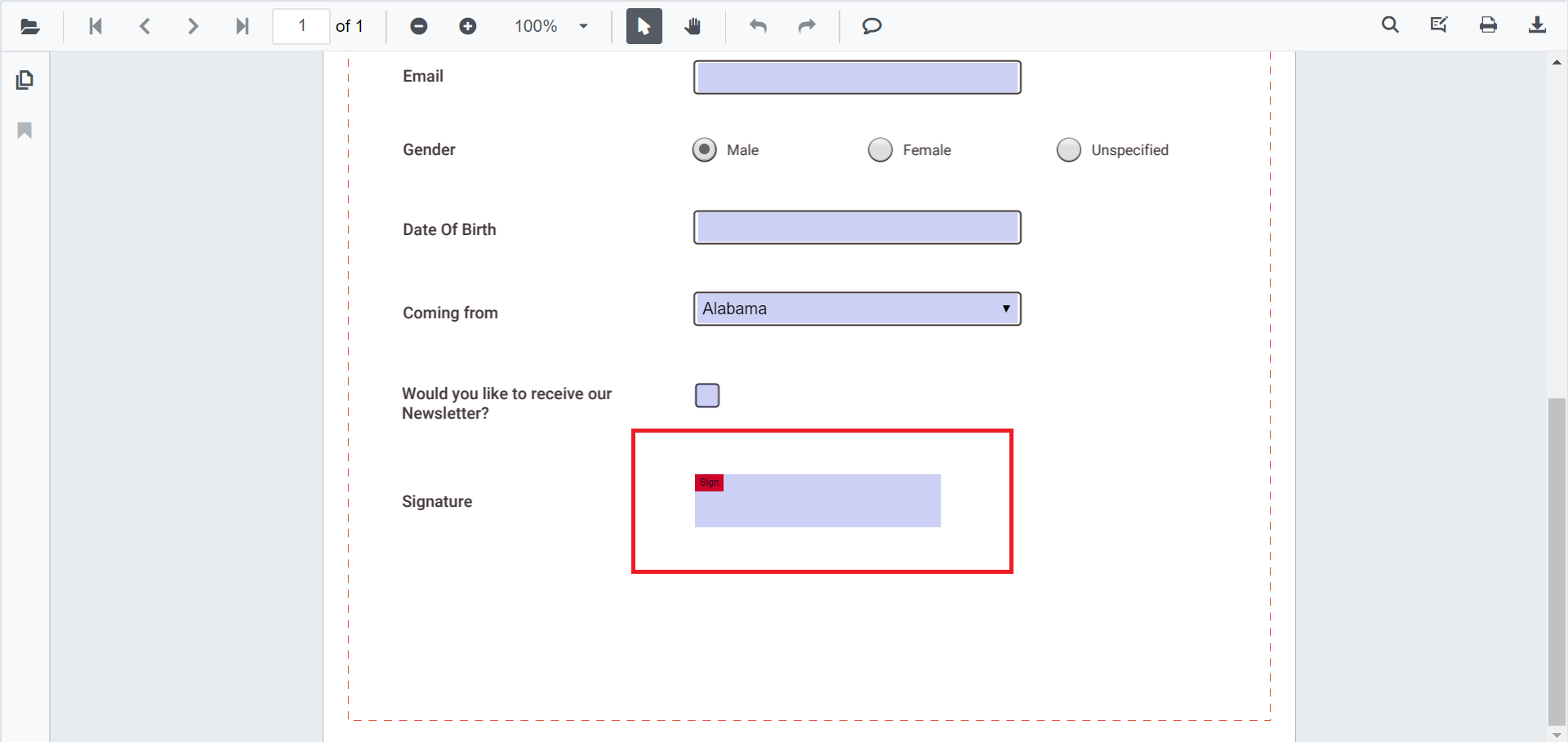Select the Unspecified radio button
The image size is (1568, 742).
click(1068, 150)
